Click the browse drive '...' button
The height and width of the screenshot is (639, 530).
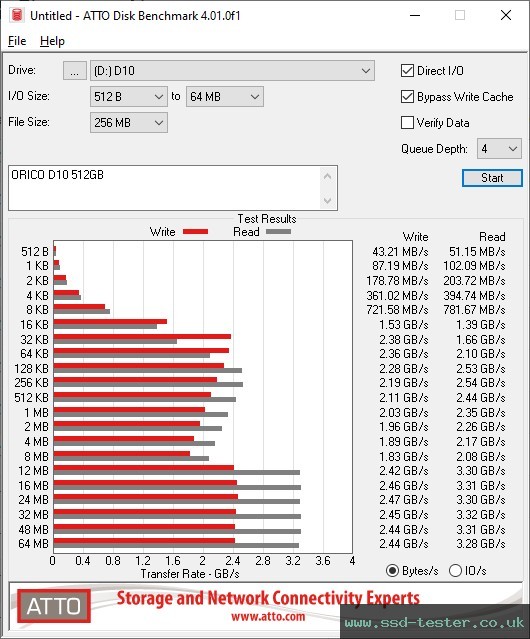(75, 71)
